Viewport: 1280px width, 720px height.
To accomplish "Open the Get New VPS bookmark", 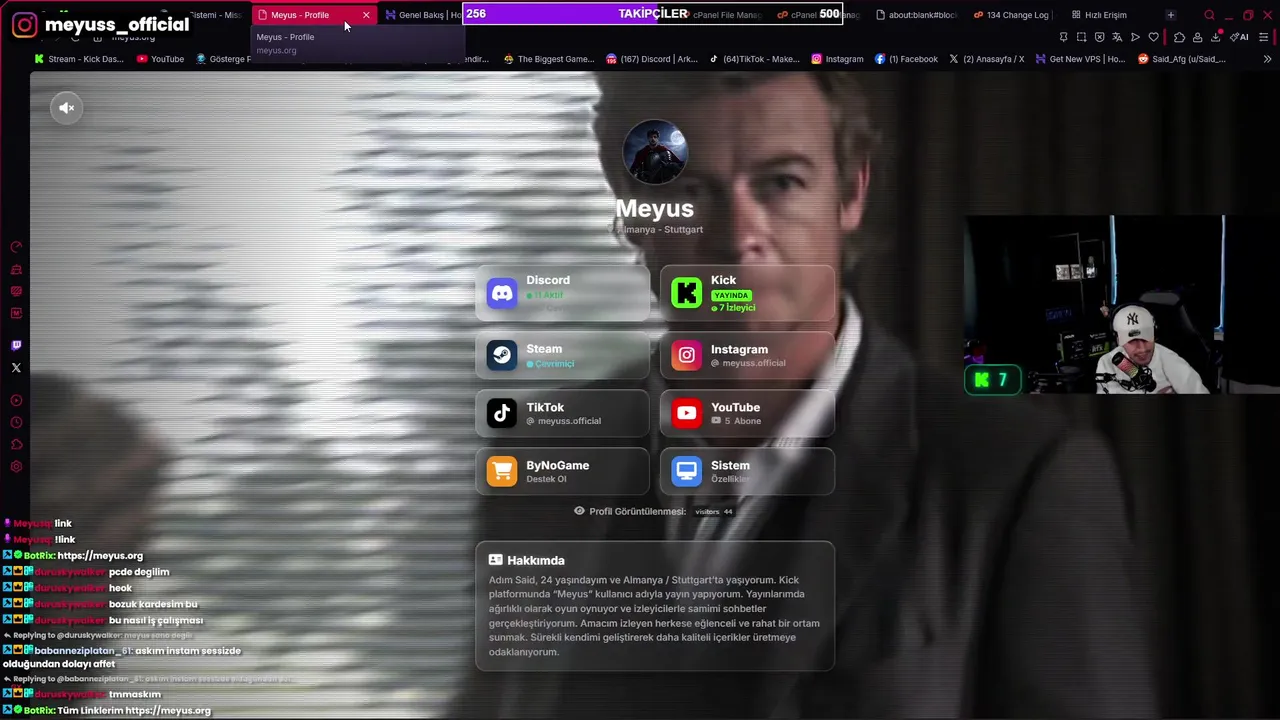I will 1080,59.
